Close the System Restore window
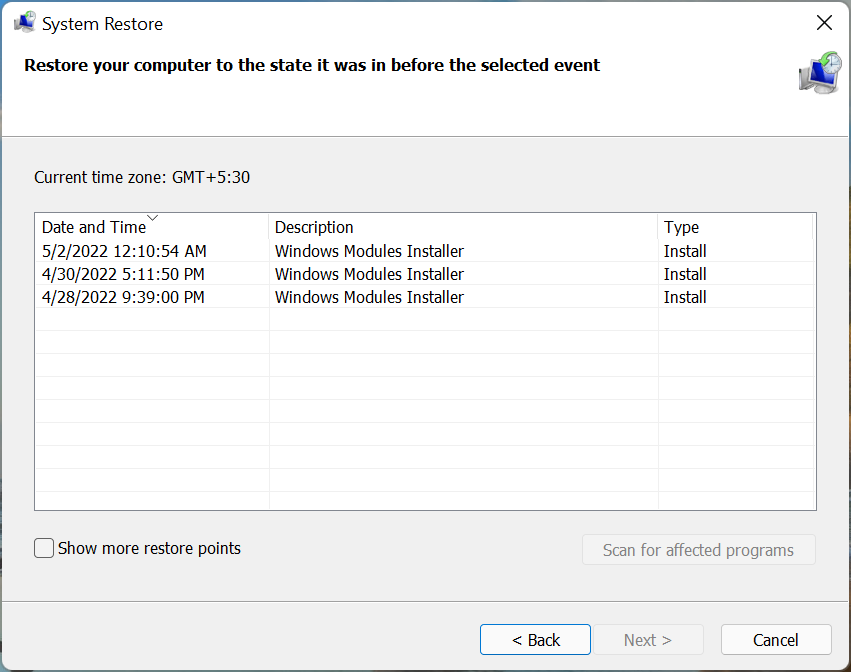This screenshot has height=672, width=851. tap(824, 22)
